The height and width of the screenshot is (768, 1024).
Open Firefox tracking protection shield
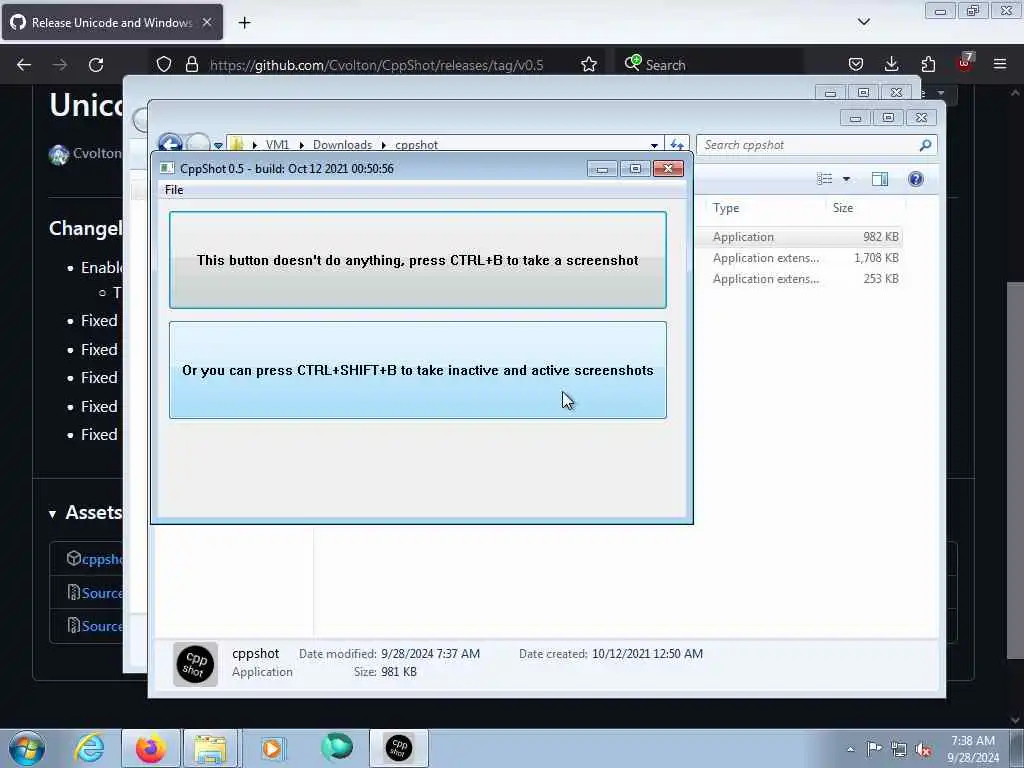point(164,64)
